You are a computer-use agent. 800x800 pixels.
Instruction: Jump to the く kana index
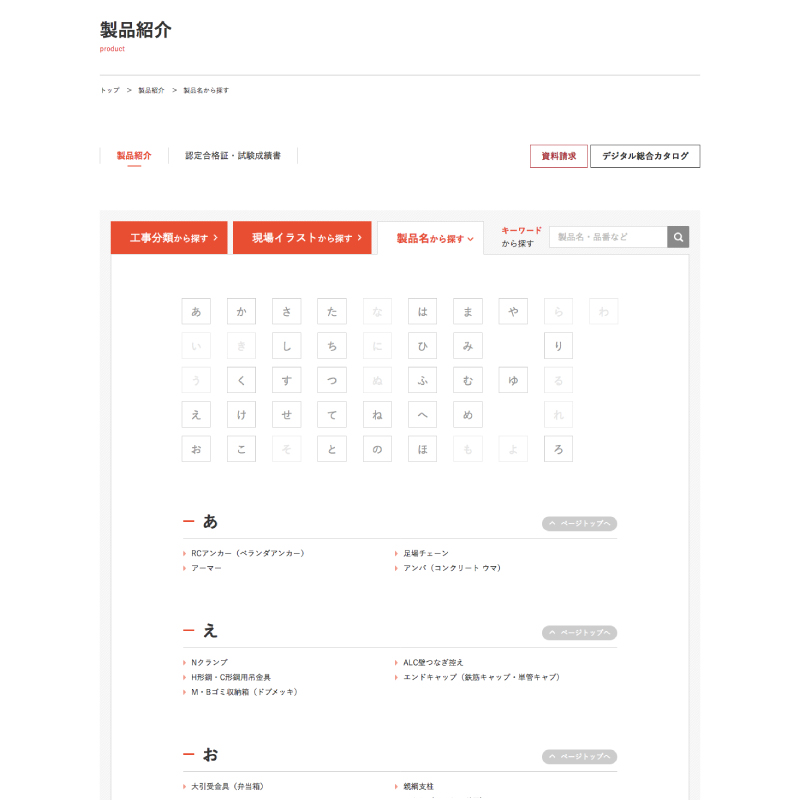241,380
